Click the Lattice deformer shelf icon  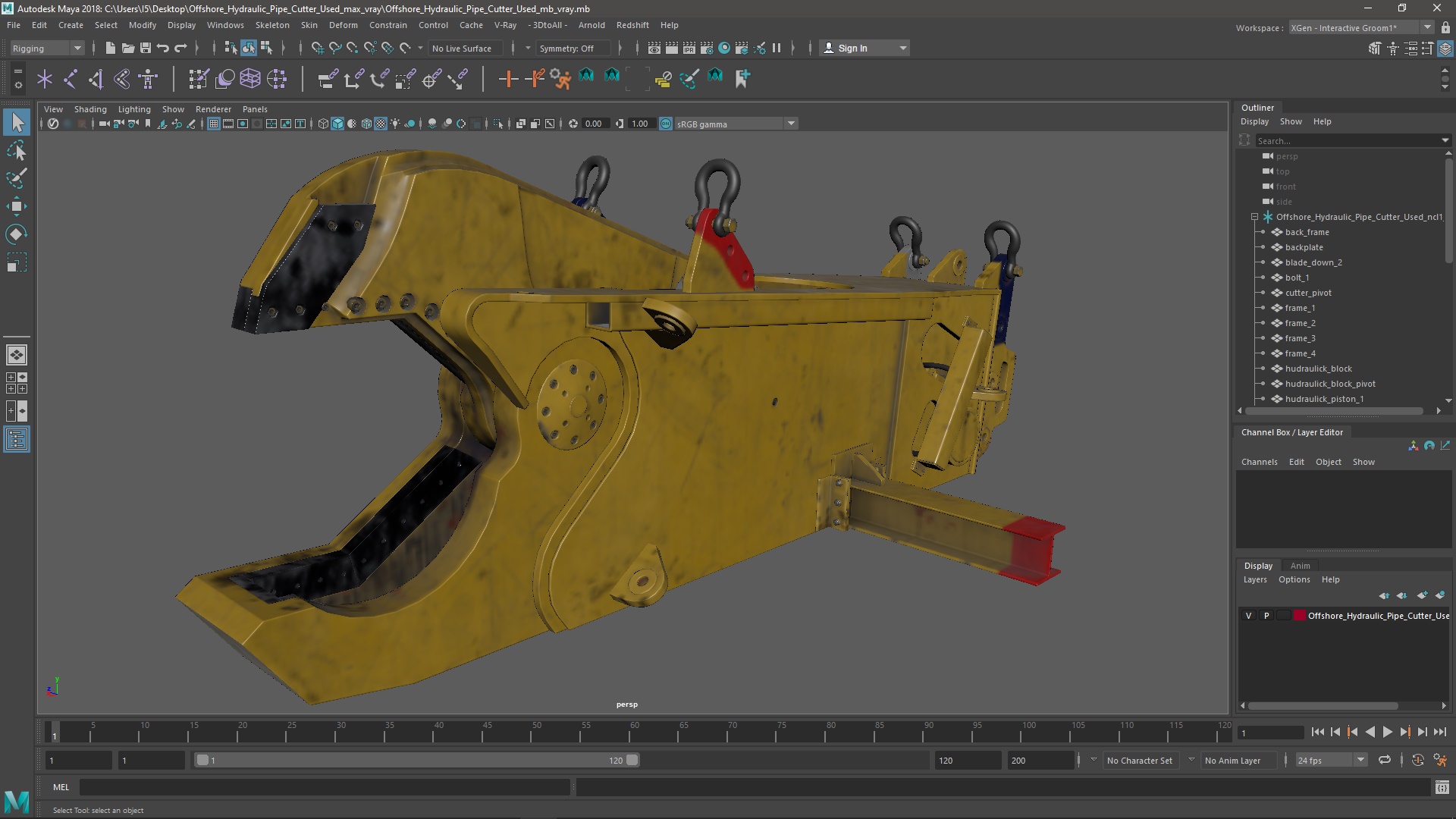tap(250, 78)
